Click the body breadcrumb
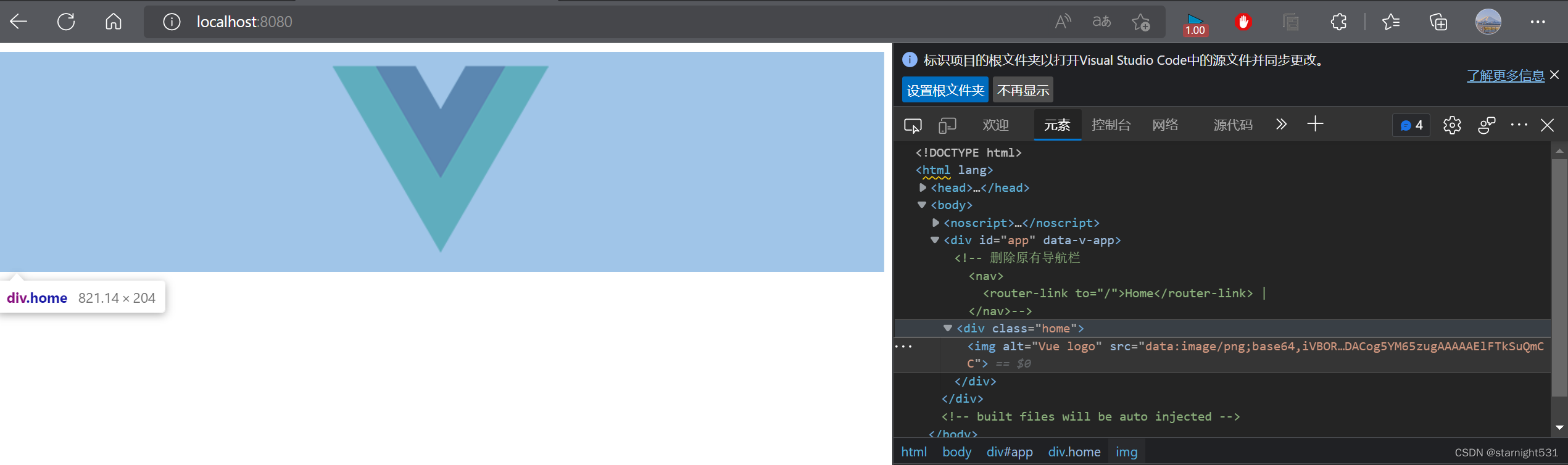Viewport: 1568px width, 465px height. [x=956, y=452]
